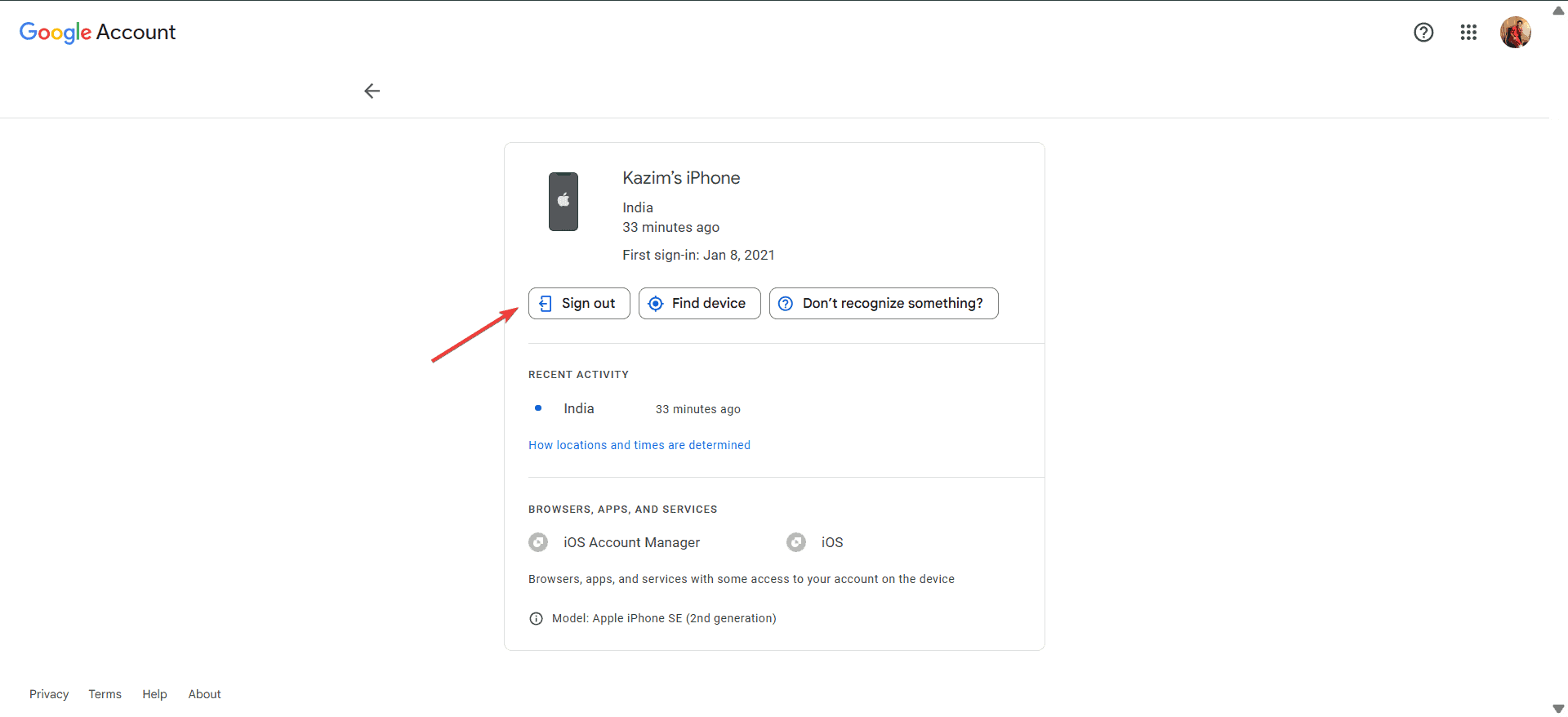Click the RECENT ACTIVITY heading
This screenshot has width=1568, height=717.
(x=578, y=375)
